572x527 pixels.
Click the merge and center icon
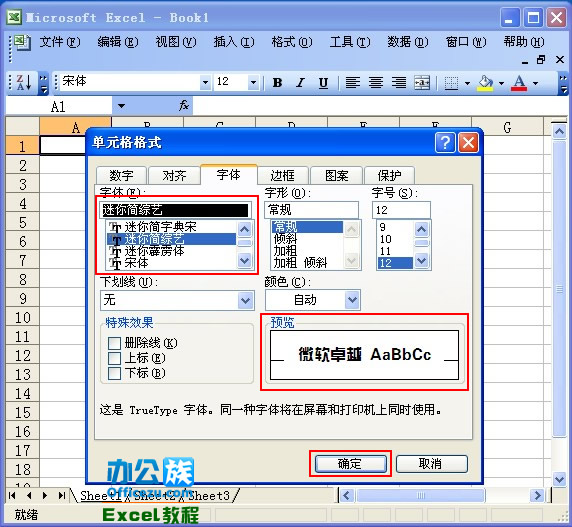(x=422, y=83)
